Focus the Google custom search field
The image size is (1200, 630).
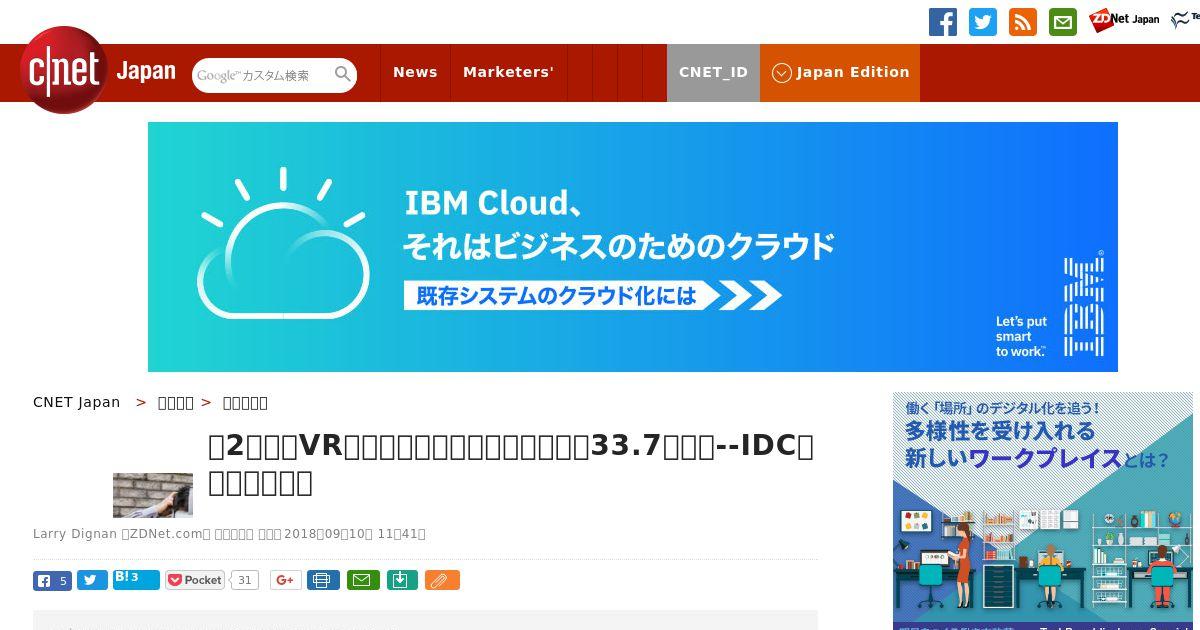pyautogui.click(x=264, y=75)
